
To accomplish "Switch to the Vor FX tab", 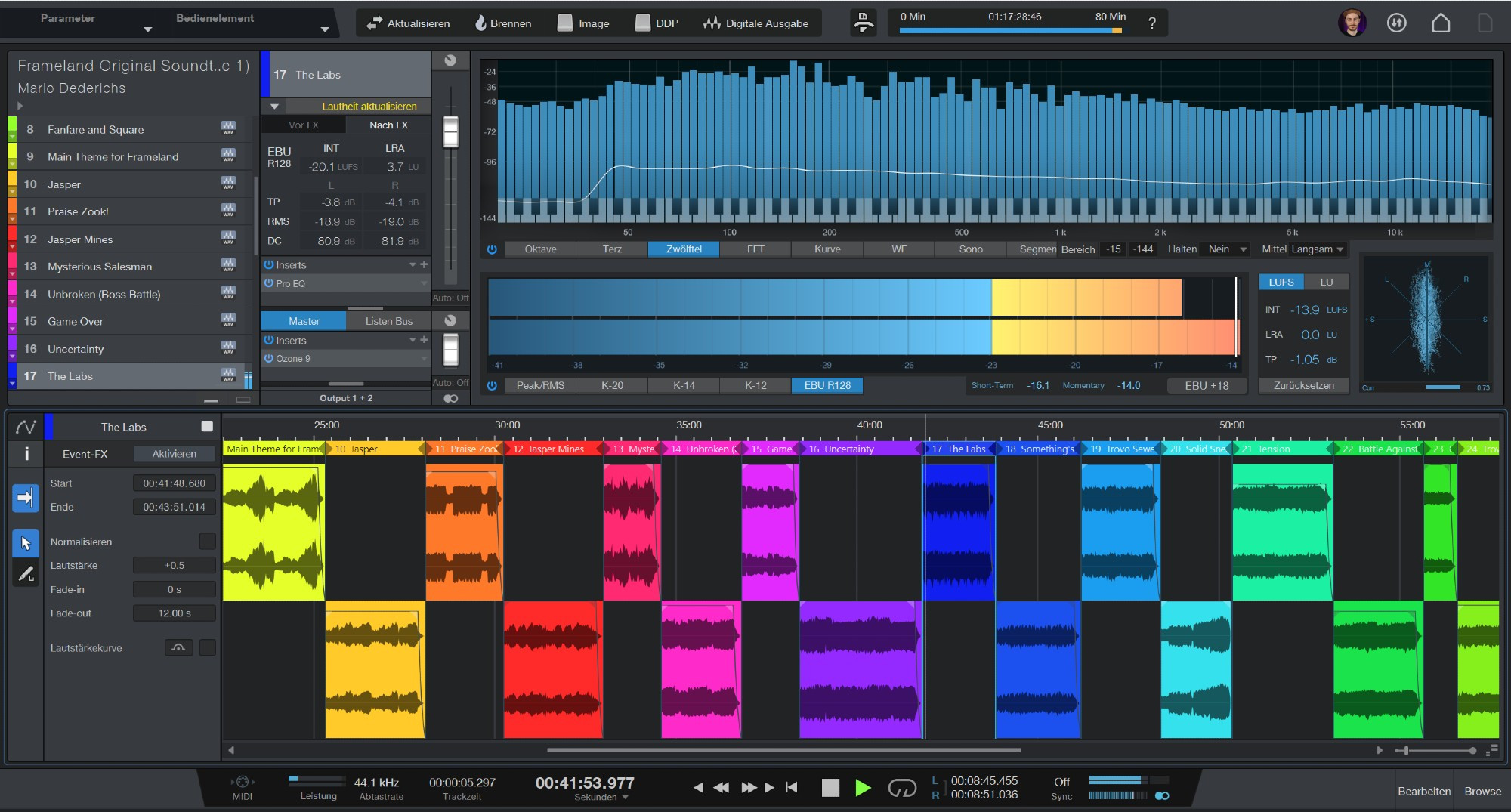I will 304,125.
